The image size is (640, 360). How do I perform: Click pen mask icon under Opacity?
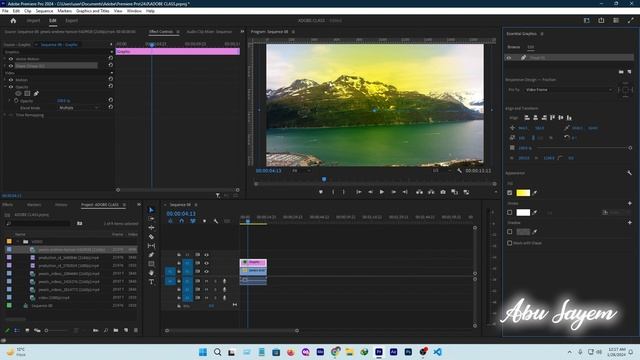tap(36, 93)
